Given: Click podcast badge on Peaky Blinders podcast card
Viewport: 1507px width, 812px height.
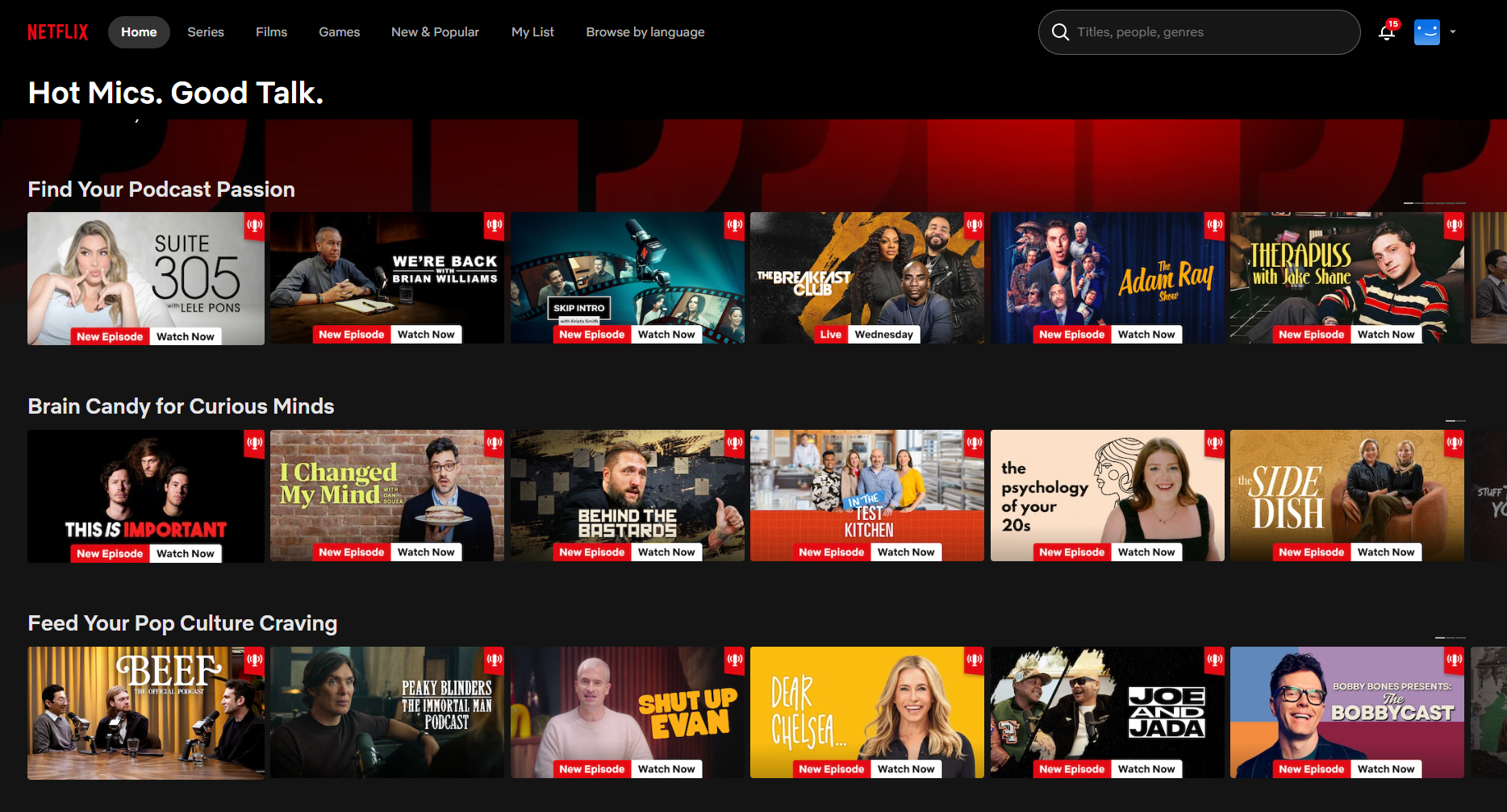Looking at the screenshot, I should tap(495, 660).
